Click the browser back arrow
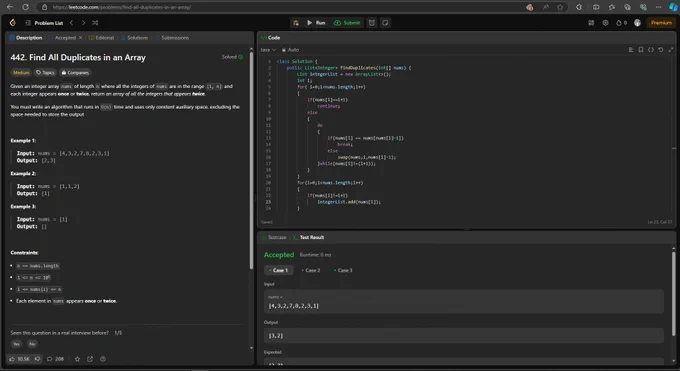This screenshot has width=680, height=371. tap(10, 7)
